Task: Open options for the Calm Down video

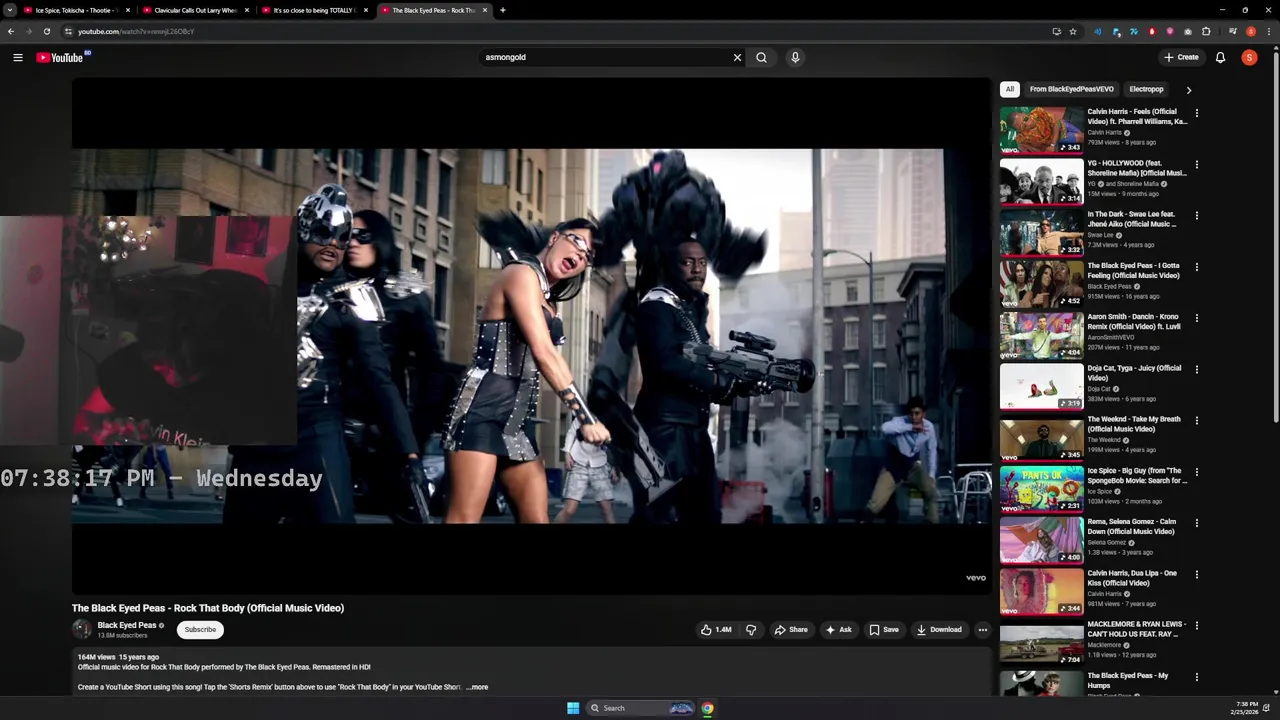Action: 1197,523
